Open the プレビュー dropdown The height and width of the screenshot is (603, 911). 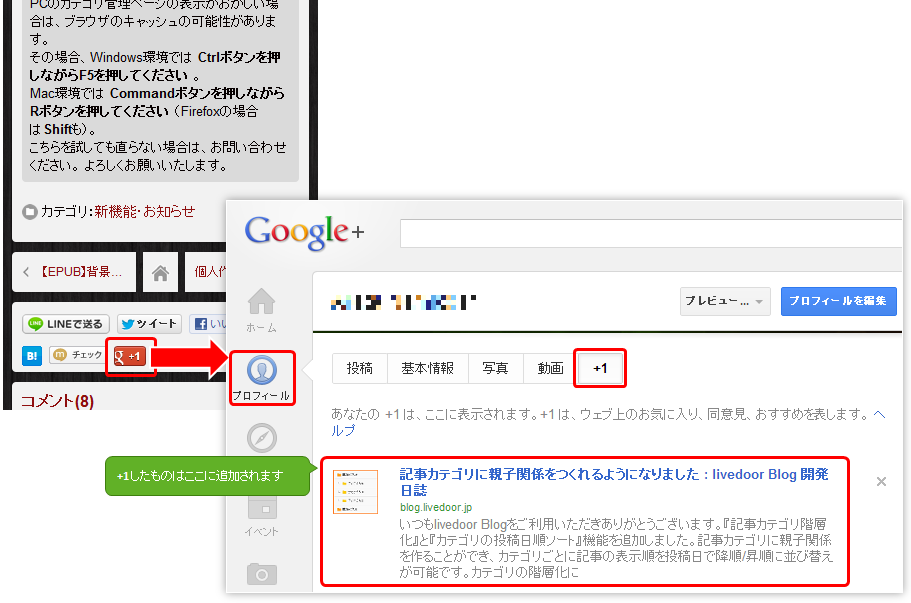point(725,301)
